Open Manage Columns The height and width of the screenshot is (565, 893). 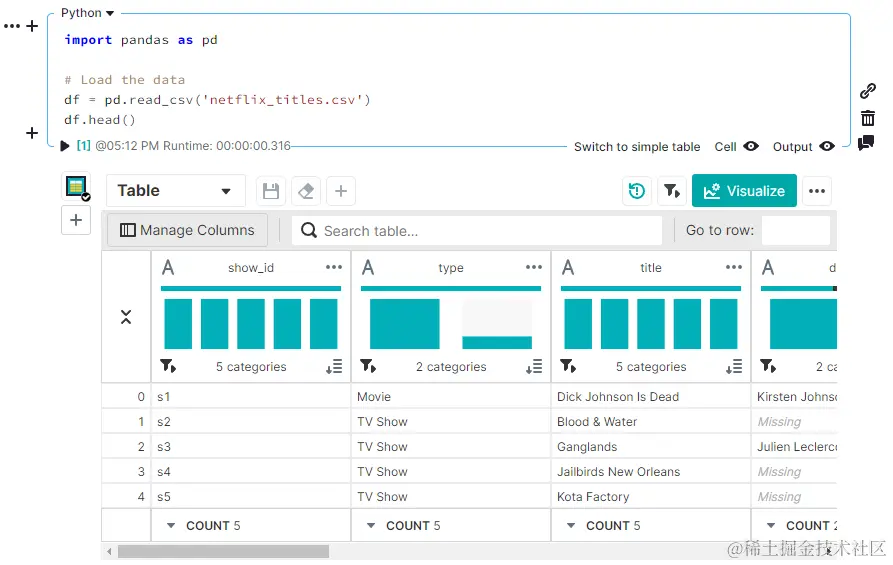tap(187, 230)
